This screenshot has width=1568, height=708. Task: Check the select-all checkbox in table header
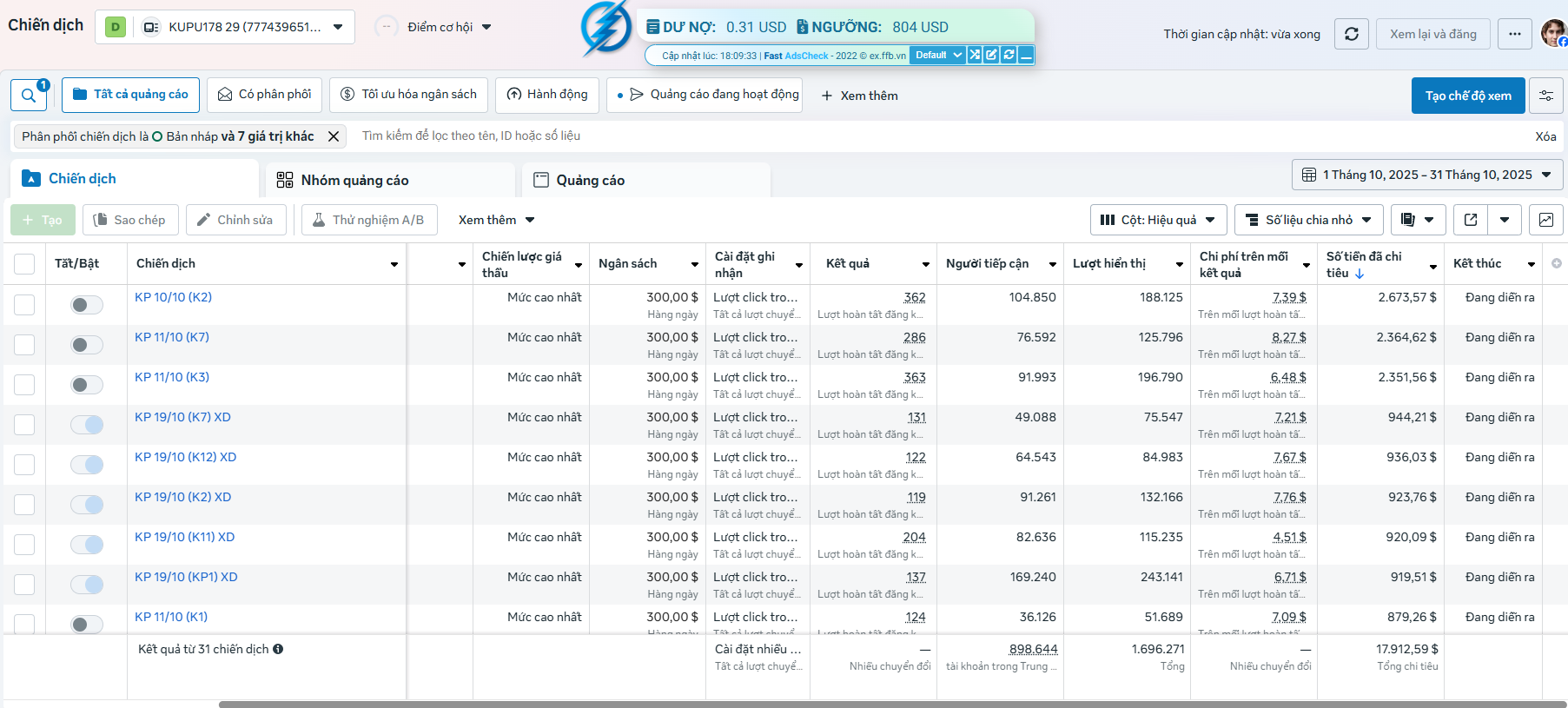(24, 263)
